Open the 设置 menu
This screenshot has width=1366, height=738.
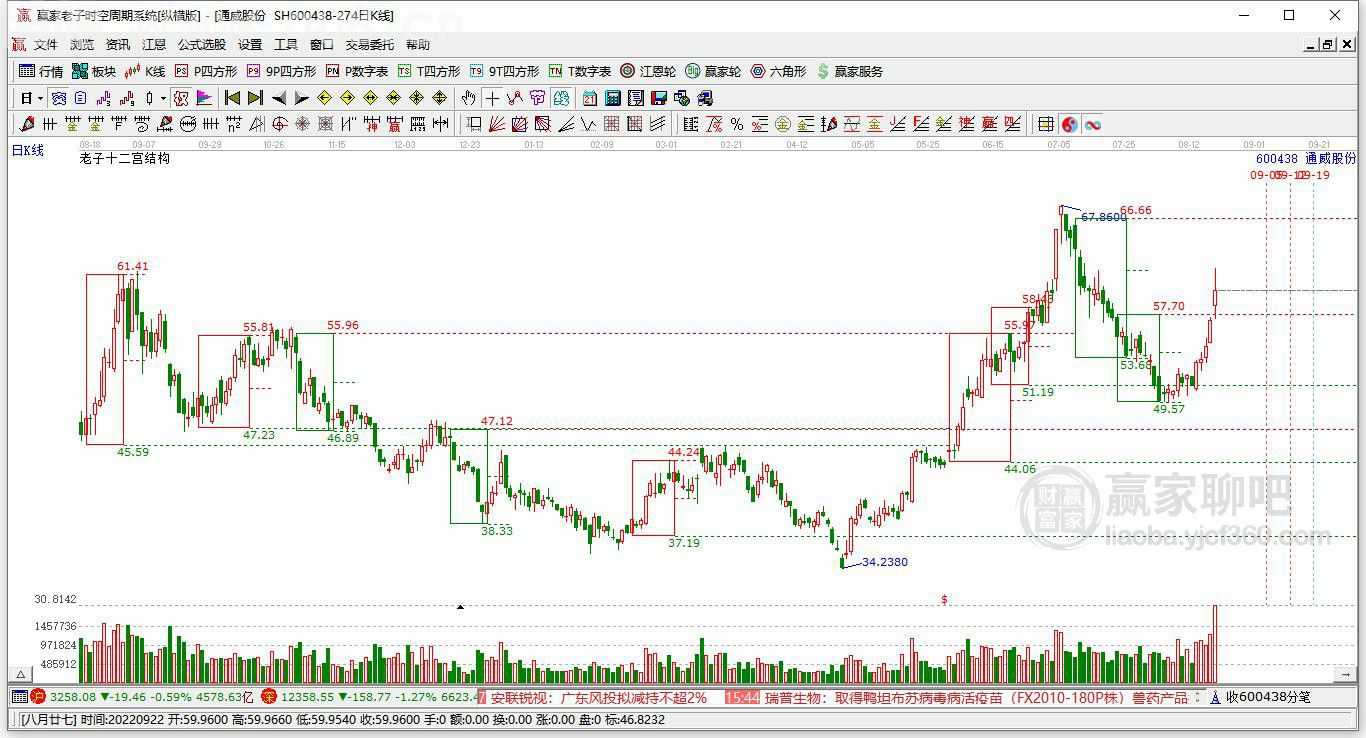(250, 45)
